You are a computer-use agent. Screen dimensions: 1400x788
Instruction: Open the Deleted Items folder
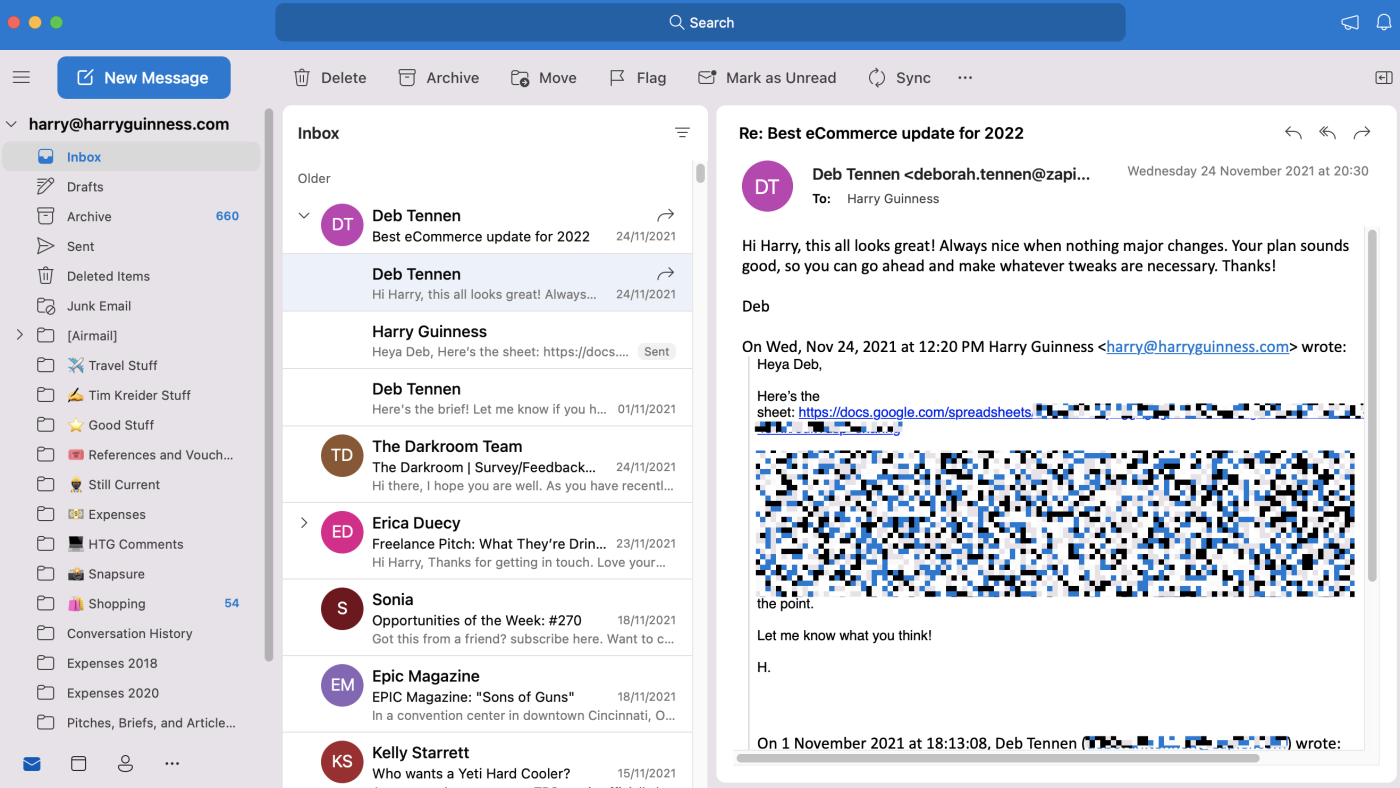(131, 276)
